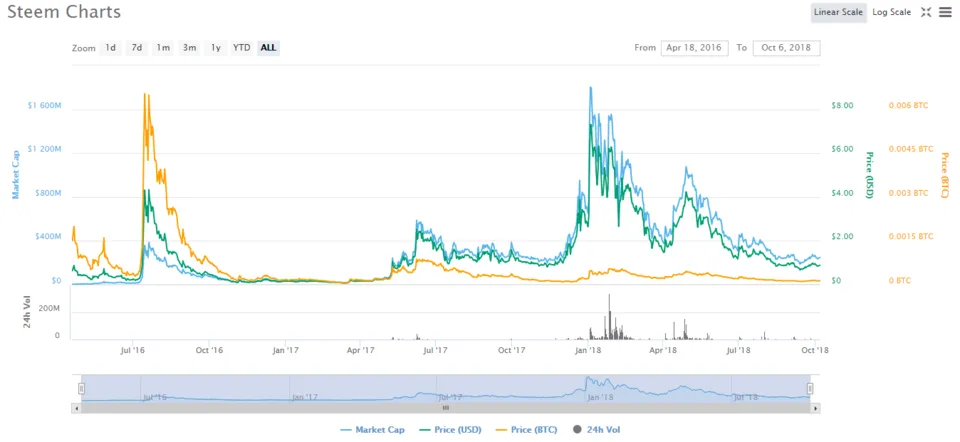960x442 pixels.
Task: Grab the left navigator range handle
Action: 81,388
